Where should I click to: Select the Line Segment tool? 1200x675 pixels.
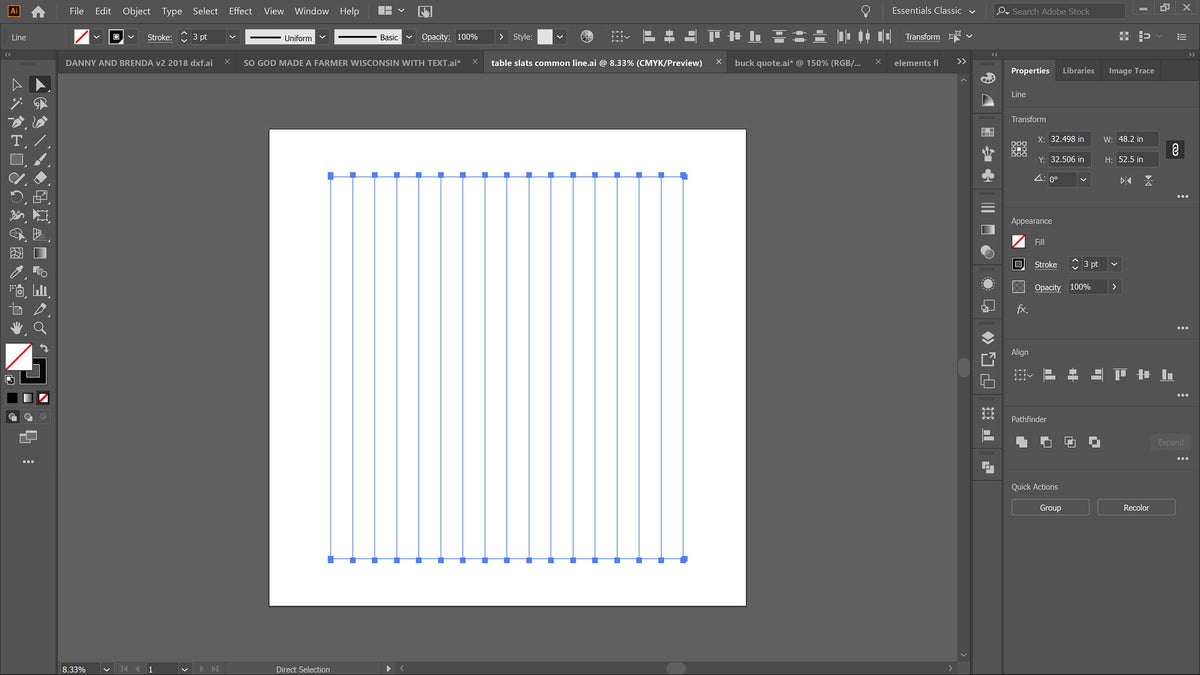pos(40,141)
